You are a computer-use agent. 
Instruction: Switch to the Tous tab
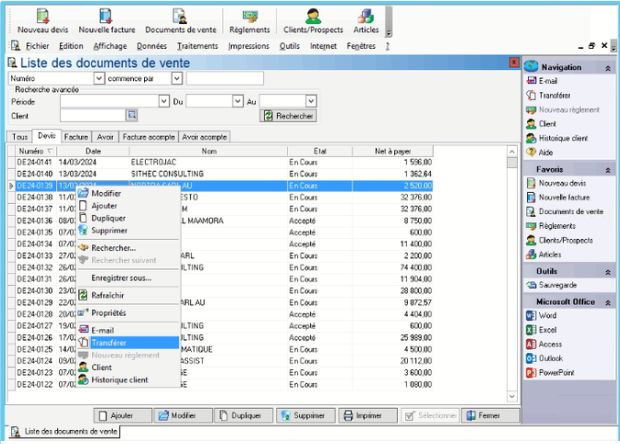coord(20,137)
